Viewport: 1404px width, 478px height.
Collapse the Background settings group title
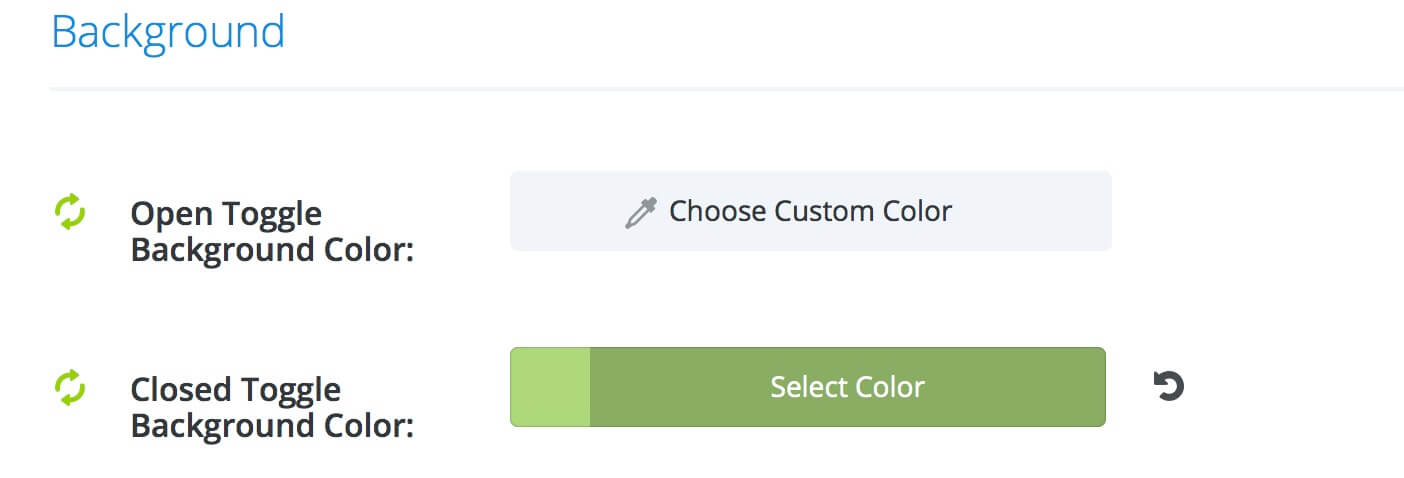click(168, 31)
